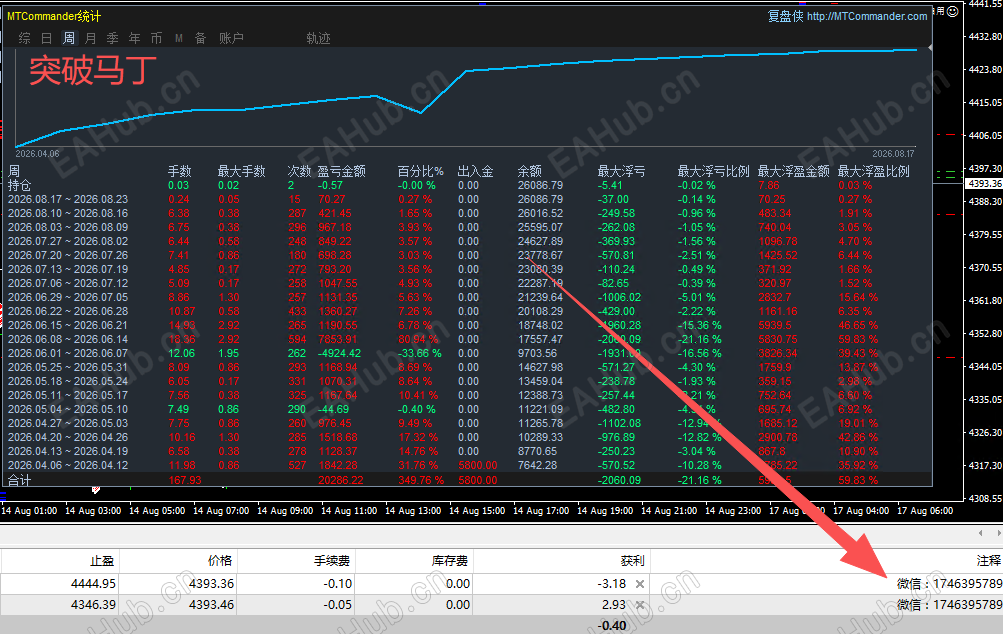Click the current price marker 4393.36 on the scale
The width and height of the screenshot is (1003, 634).
[983, 184]
